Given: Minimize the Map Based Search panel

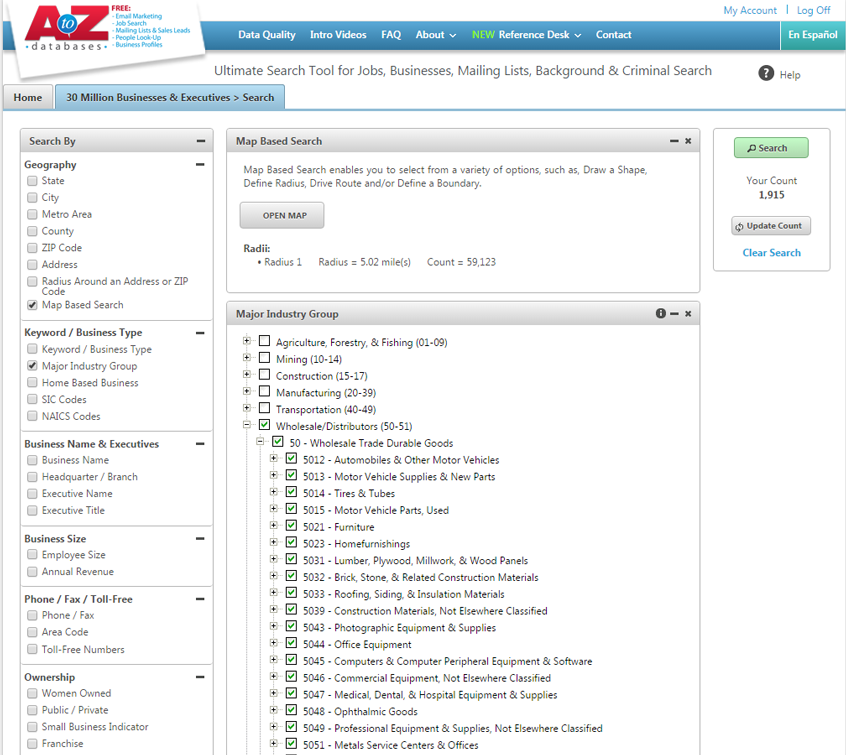Looking at the screenshot, I should pyautogui.click(x=674, y=141).
